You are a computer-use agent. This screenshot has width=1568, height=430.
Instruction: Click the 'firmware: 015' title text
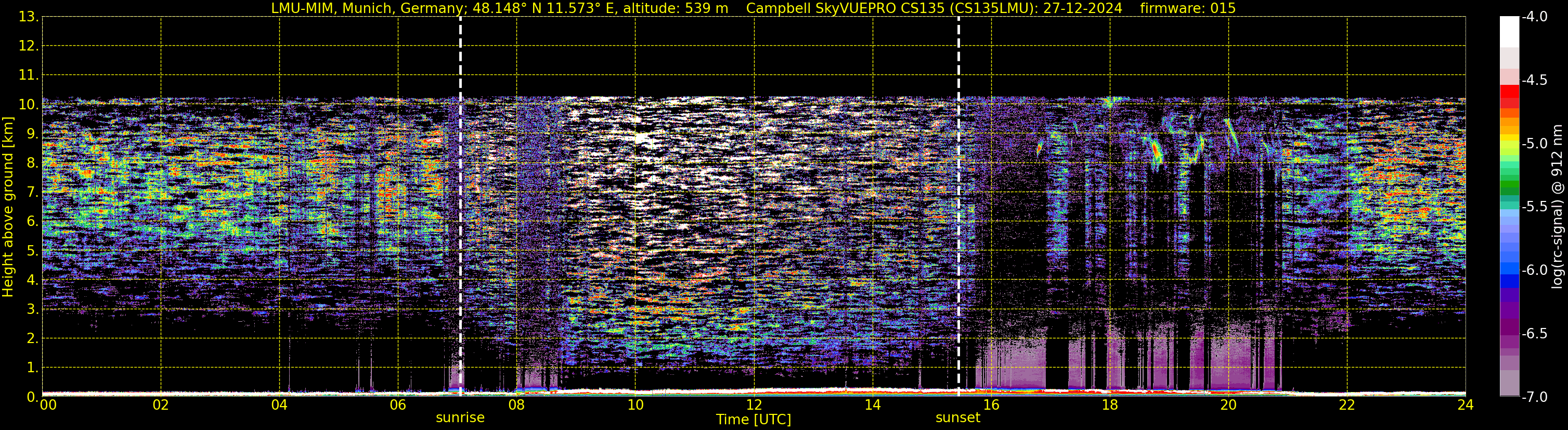click(1187, 8)
